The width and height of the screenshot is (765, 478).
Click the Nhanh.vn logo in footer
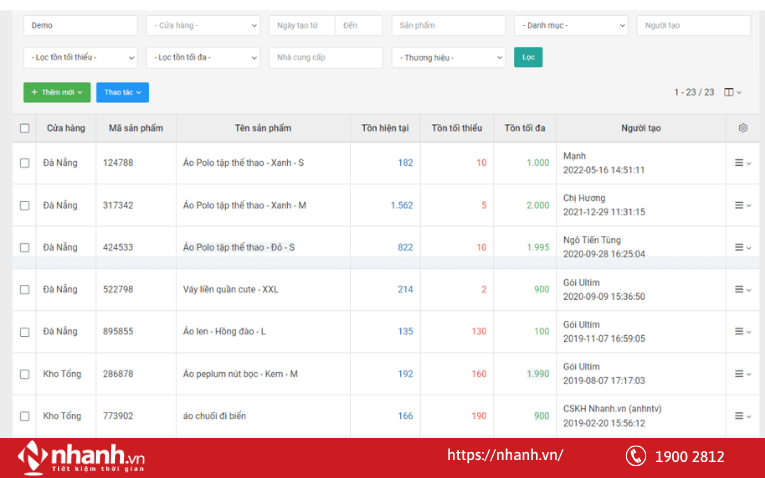click(x=82, y=457)
